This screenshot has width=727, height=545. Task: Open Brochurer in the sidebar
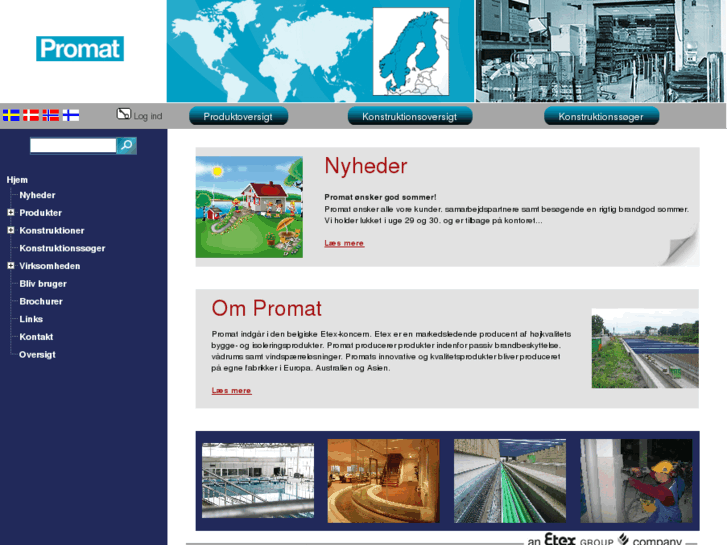coord(41,301)
